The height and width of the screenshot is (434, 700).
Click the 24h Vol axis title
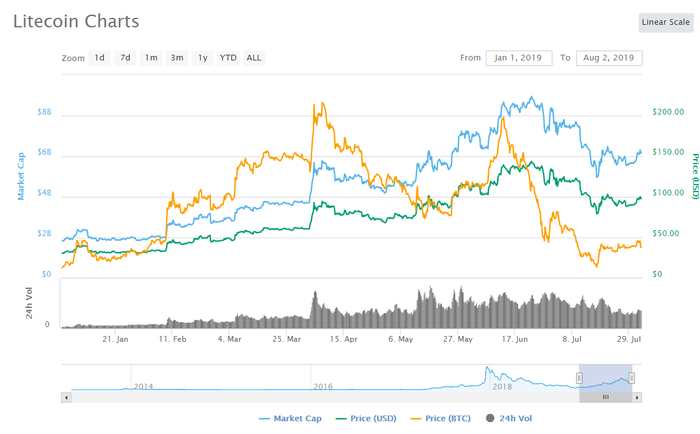29,303
